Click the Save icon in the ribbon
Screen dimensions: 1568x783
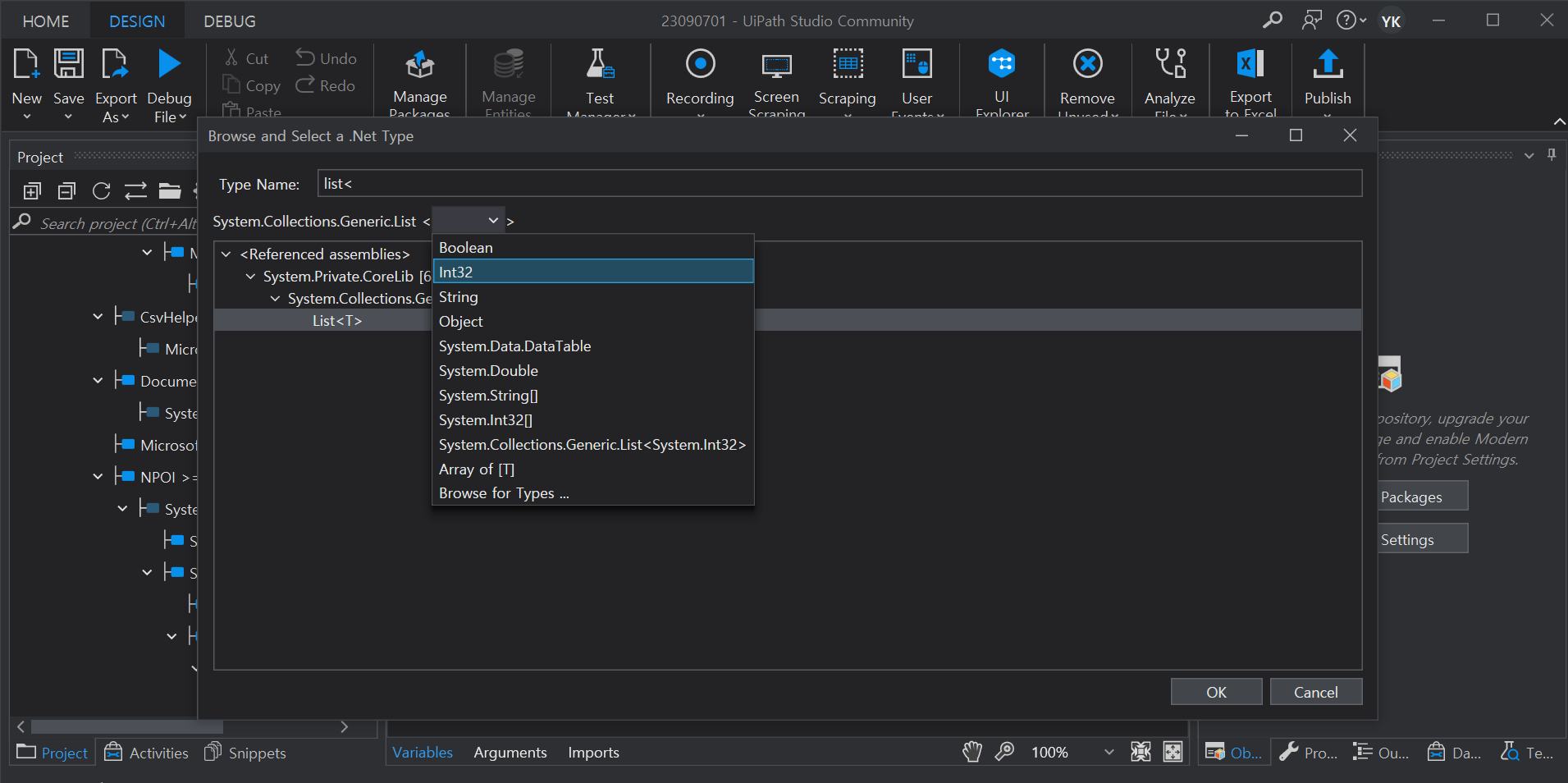click(69, 64)
